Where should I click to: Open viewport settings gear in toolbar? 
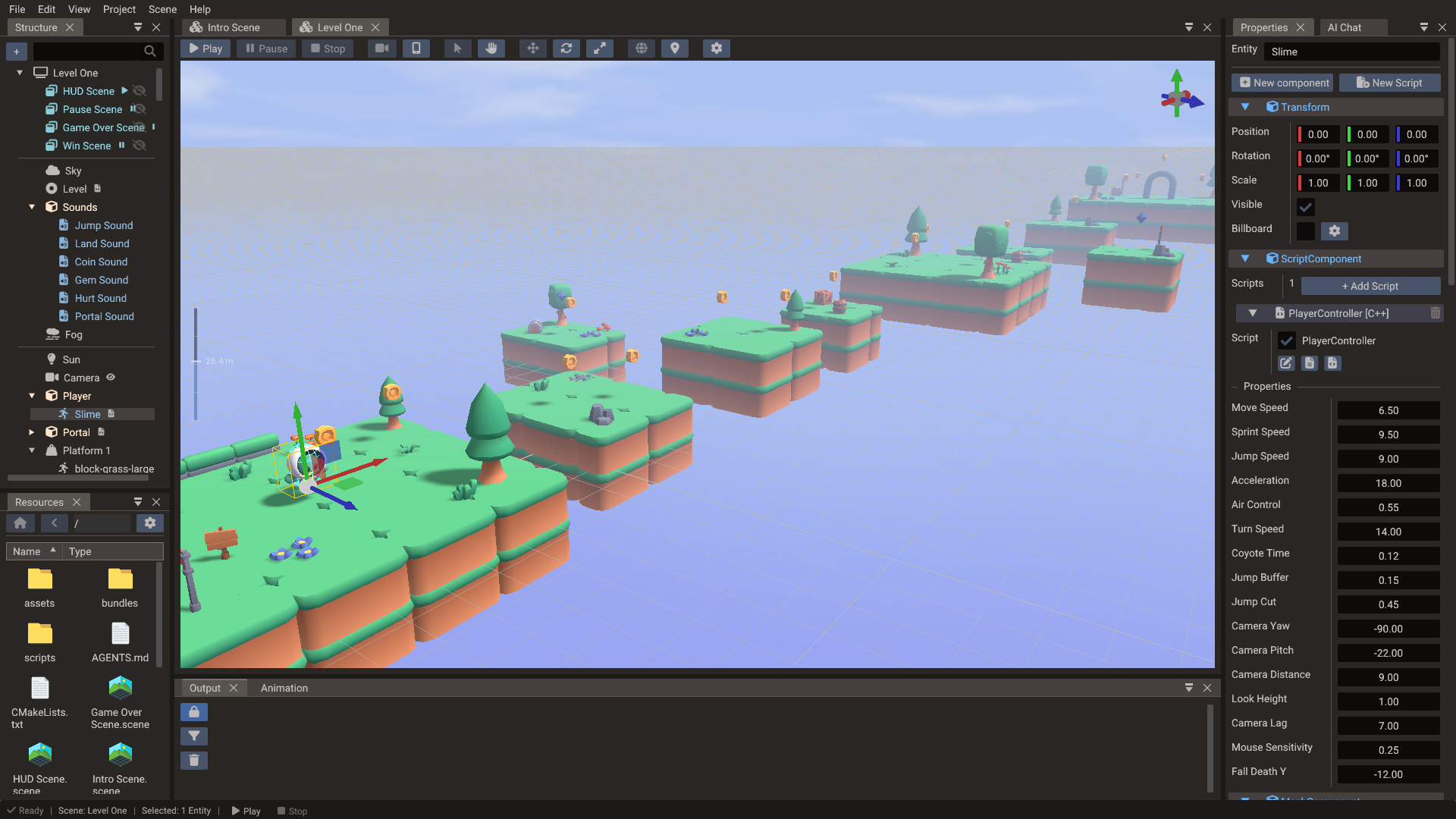(x=717, y=49)
